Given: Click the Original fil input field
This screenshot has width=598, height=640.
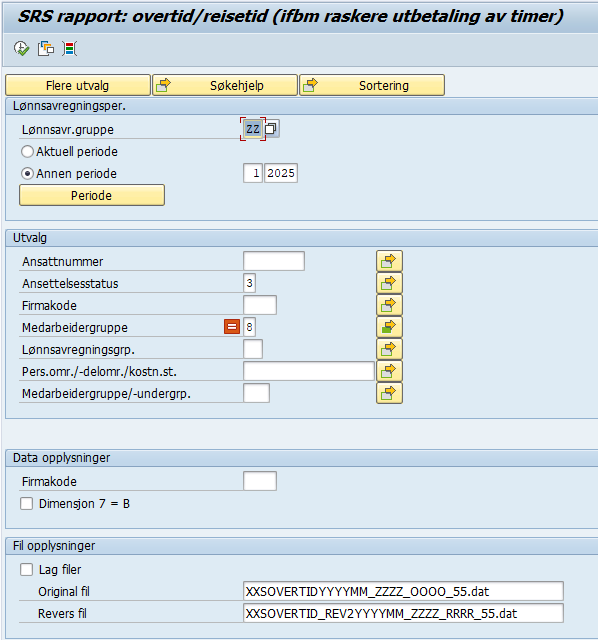Looking at the screenshot, I should tap(403, 591).
